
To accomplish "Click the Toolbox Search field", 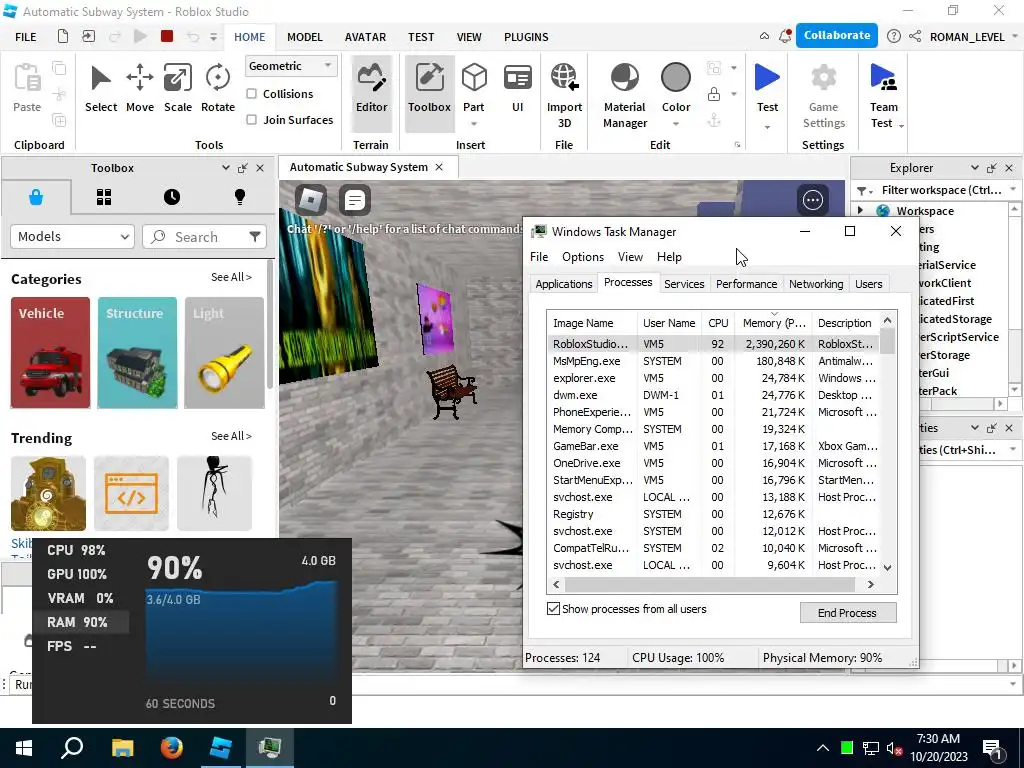I will (x=204, y=236).
